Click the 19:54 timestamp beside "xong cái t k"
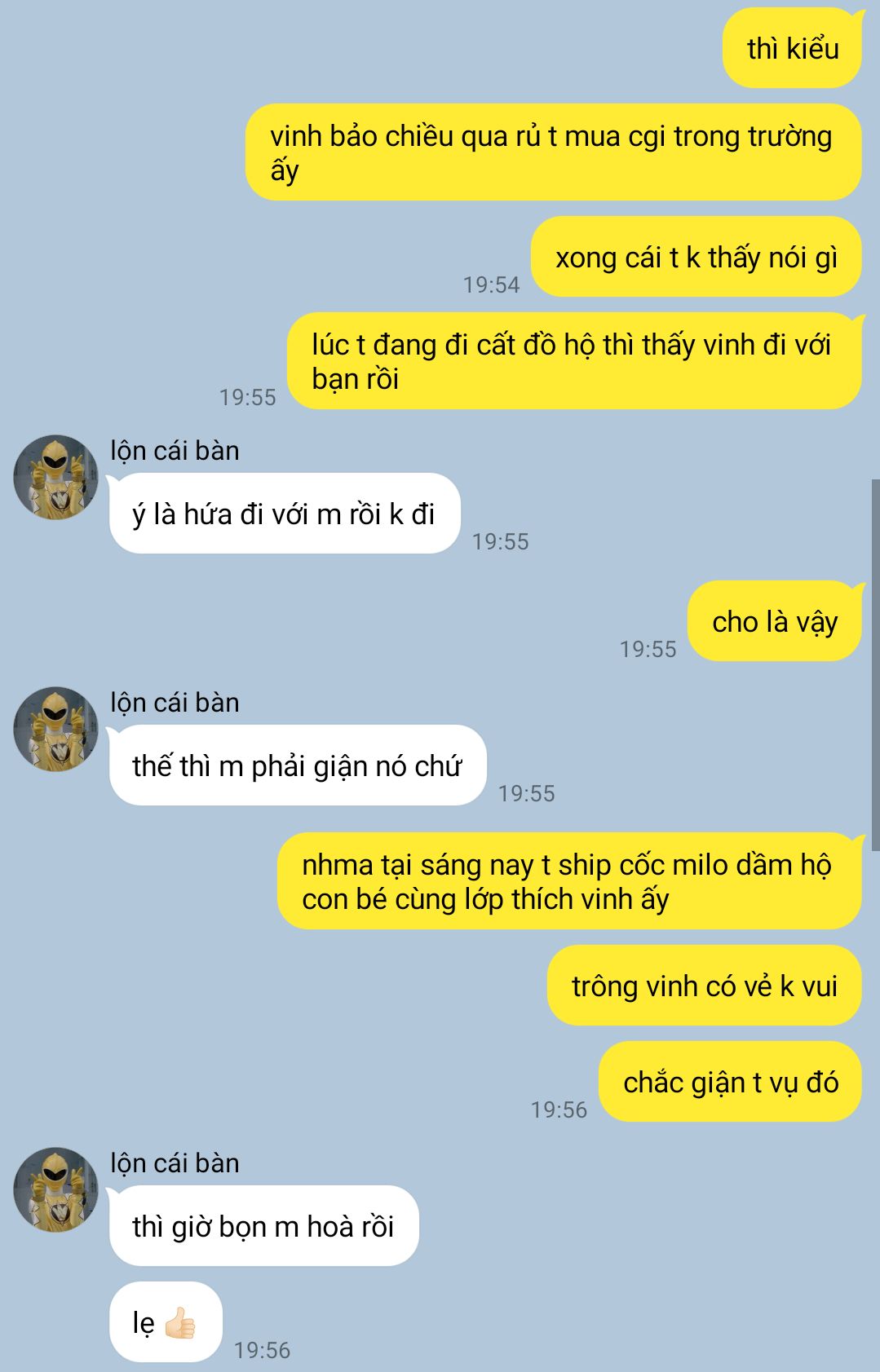Screen dimensions: 880x1372 point(491,285)
